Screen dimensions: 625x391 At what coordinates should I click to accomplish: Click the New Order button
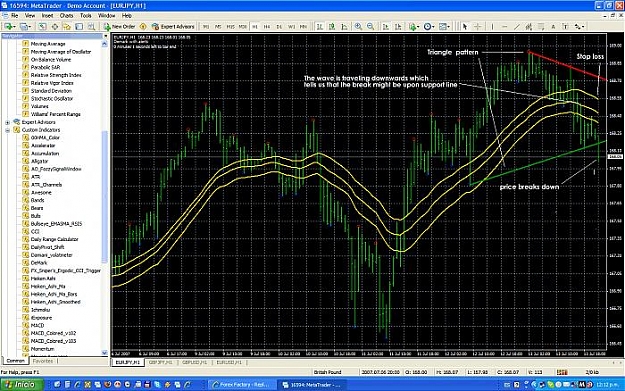[x=120, y=26]
